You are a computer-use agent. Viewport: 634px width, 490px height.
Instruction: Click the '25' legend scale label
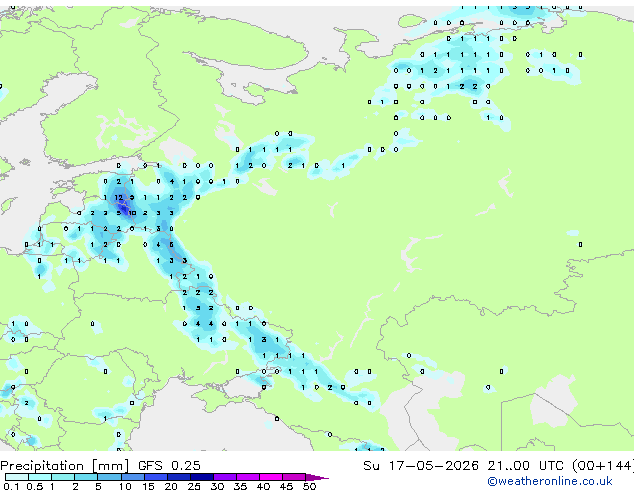coord(194,486)
